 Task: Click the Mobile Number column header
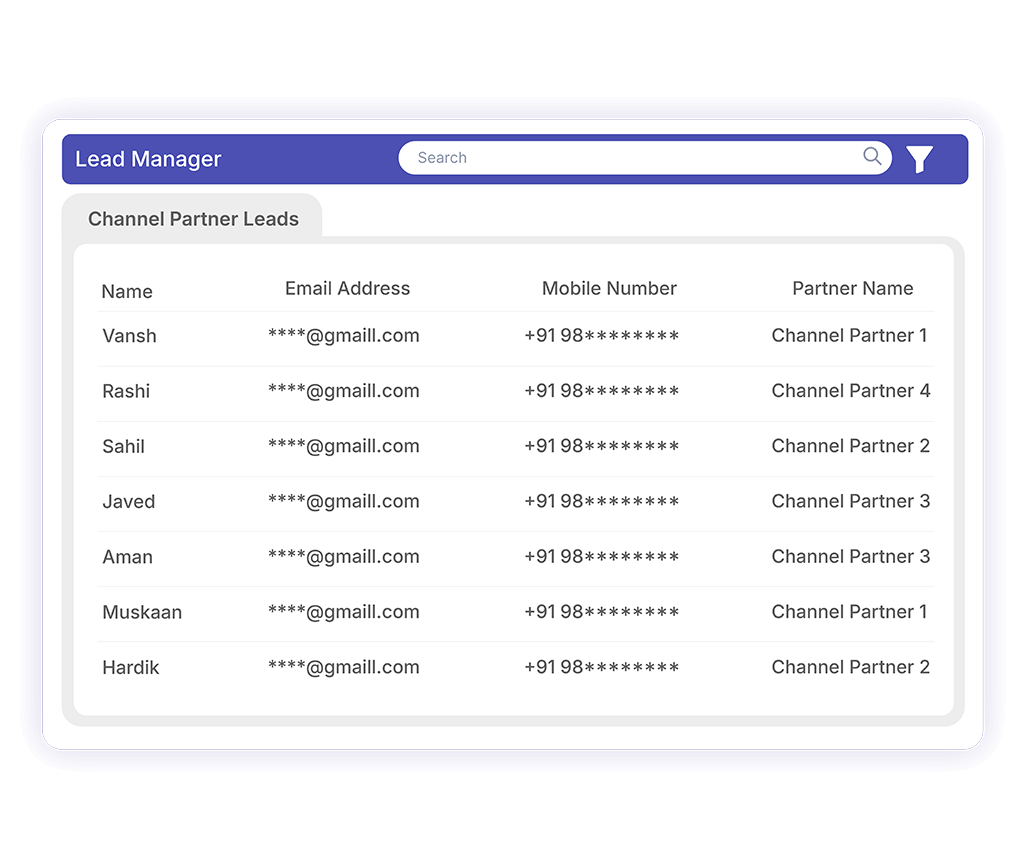click(609, 288)
